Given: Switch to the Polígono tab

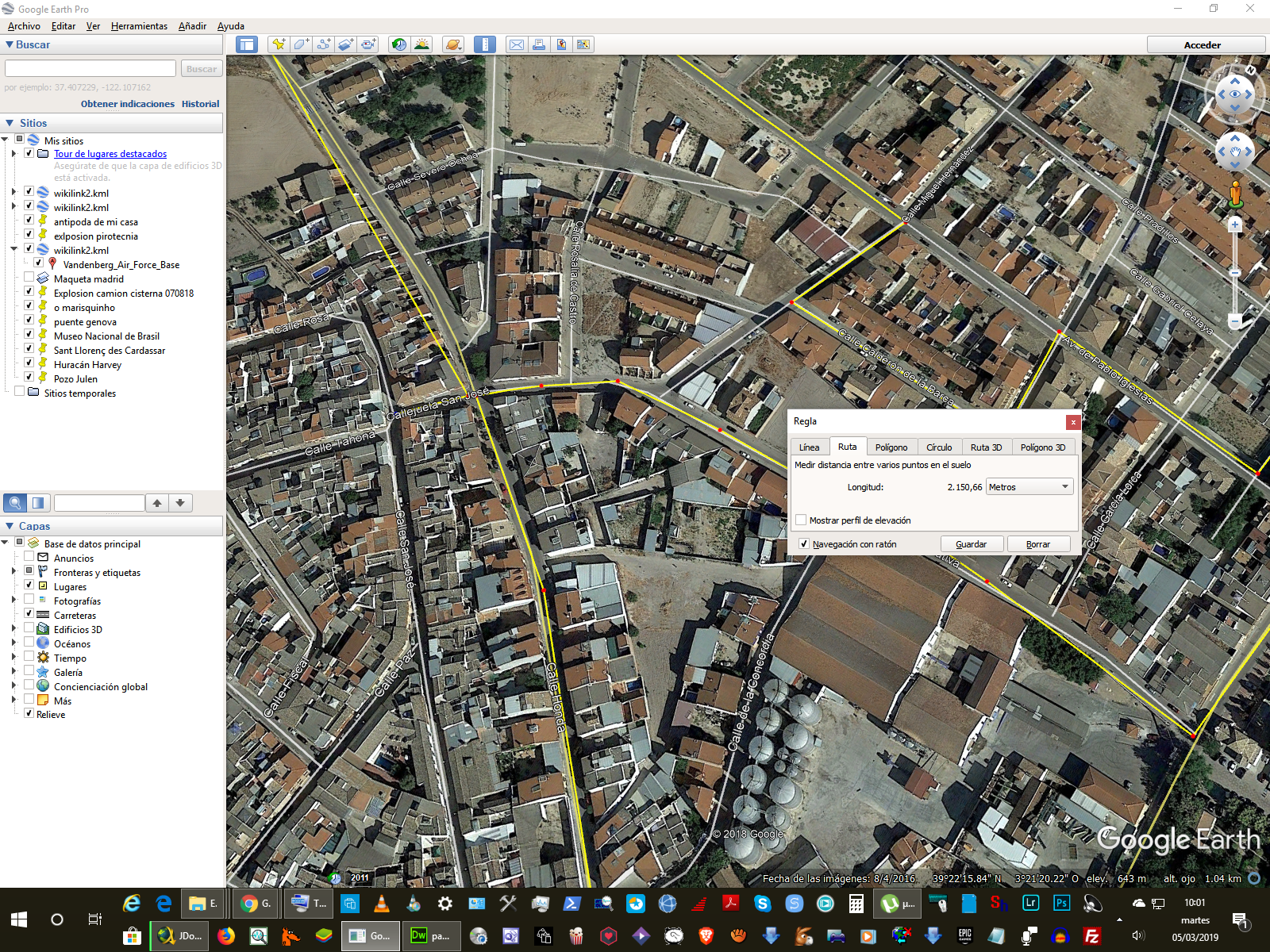Looking at the screenshot, I should click(891, 447).
